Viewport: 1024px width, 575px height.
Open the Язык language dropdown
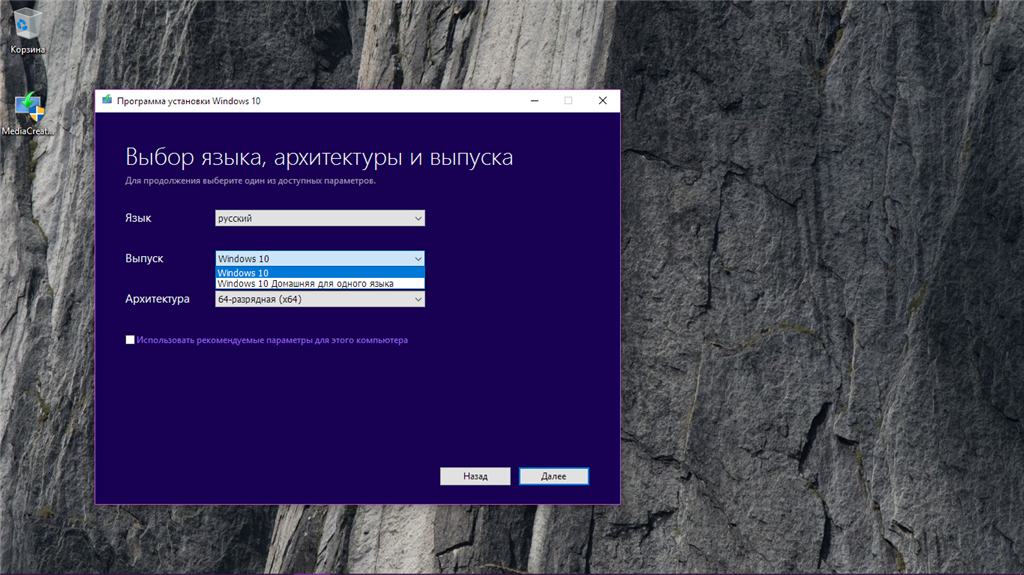[x=320, y=218]
